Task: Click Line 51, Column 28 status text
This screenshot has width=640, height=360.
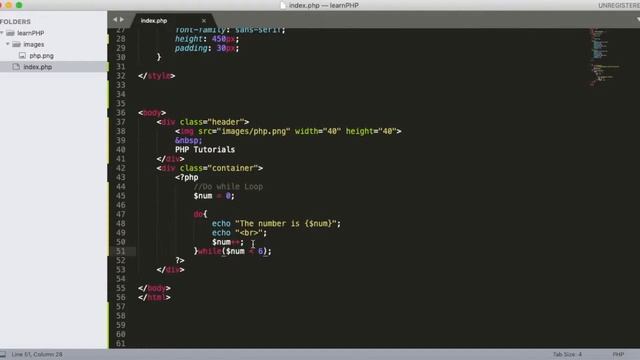Action: (37, 354)
